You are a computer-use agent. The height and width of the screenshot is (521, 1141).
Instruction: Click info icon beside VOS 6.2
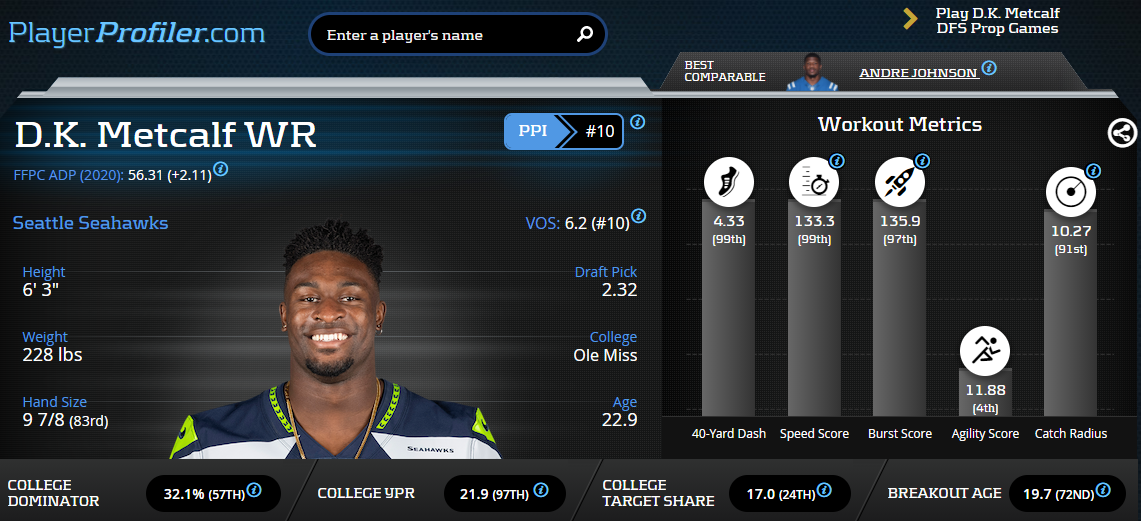[638, 215]
